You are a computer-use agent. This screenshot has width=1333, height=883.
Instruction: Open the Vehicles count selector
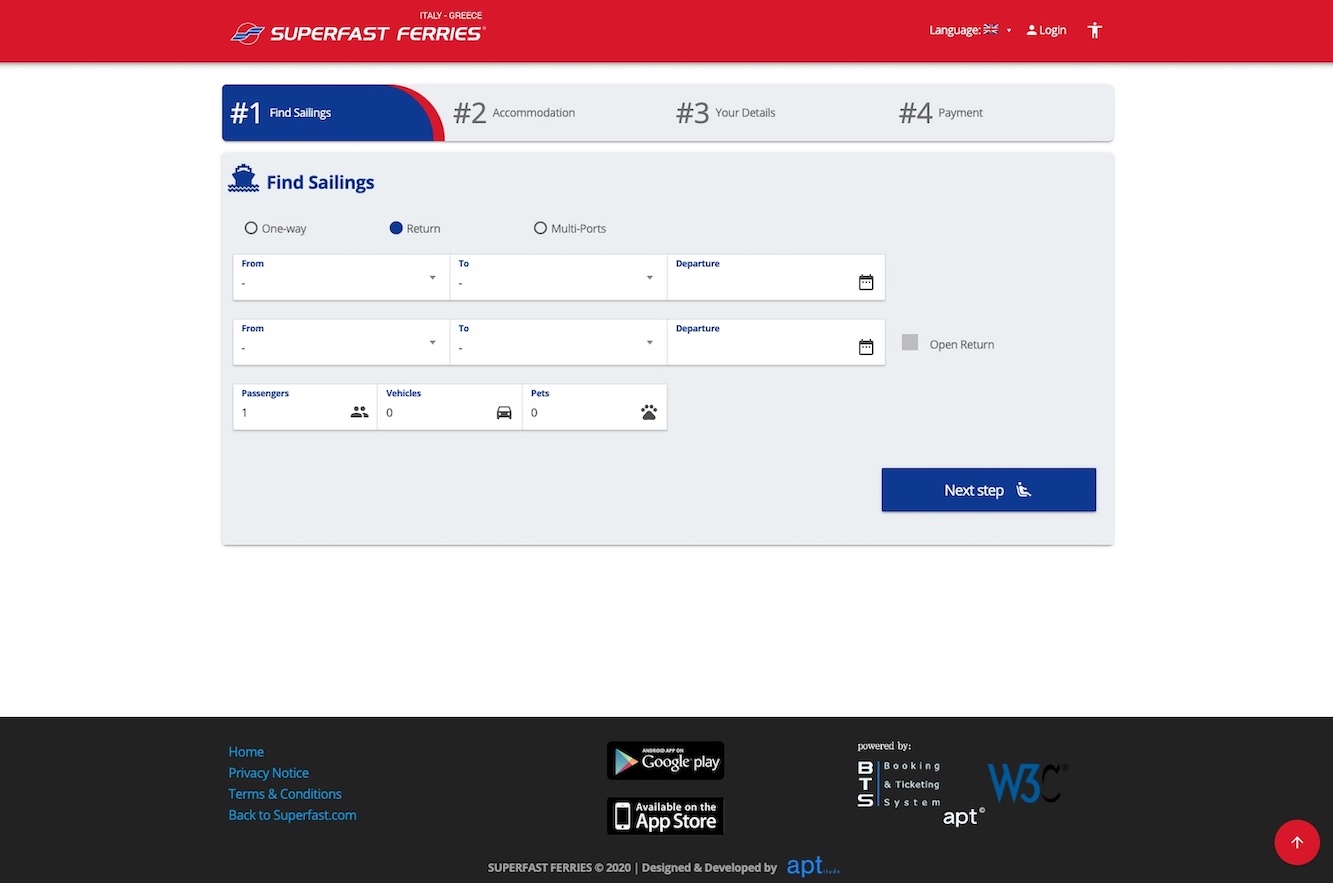[x=450, y=407]
